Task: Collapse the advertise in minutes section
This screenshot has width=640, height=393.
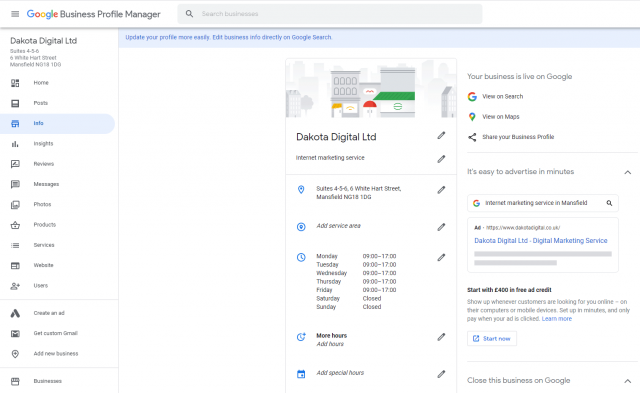Action: pyautogui.click(x=627, y=172)
